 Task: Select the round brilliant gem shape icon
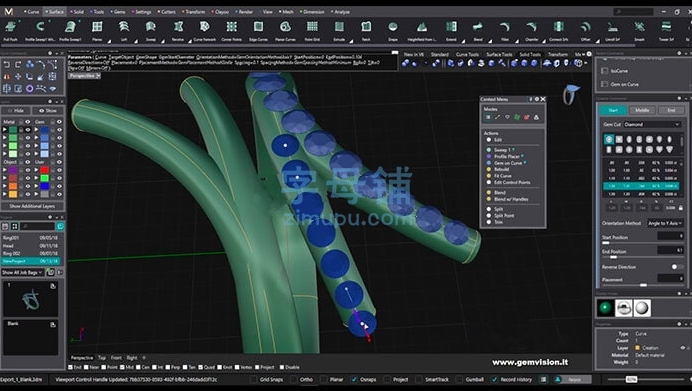point(609,139)
